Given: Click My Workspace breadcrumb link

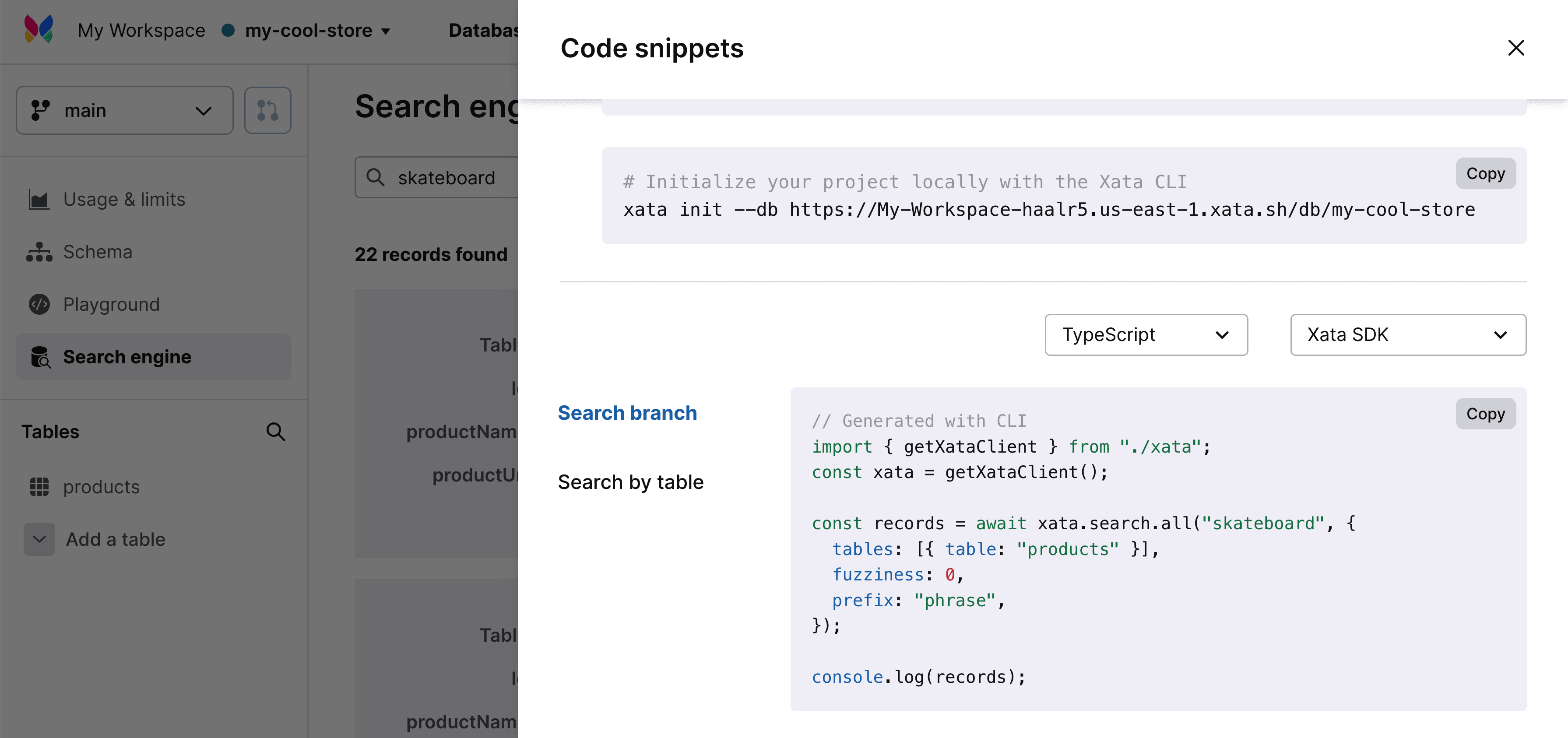Looking at the screenshot, I should coord(141,30).
